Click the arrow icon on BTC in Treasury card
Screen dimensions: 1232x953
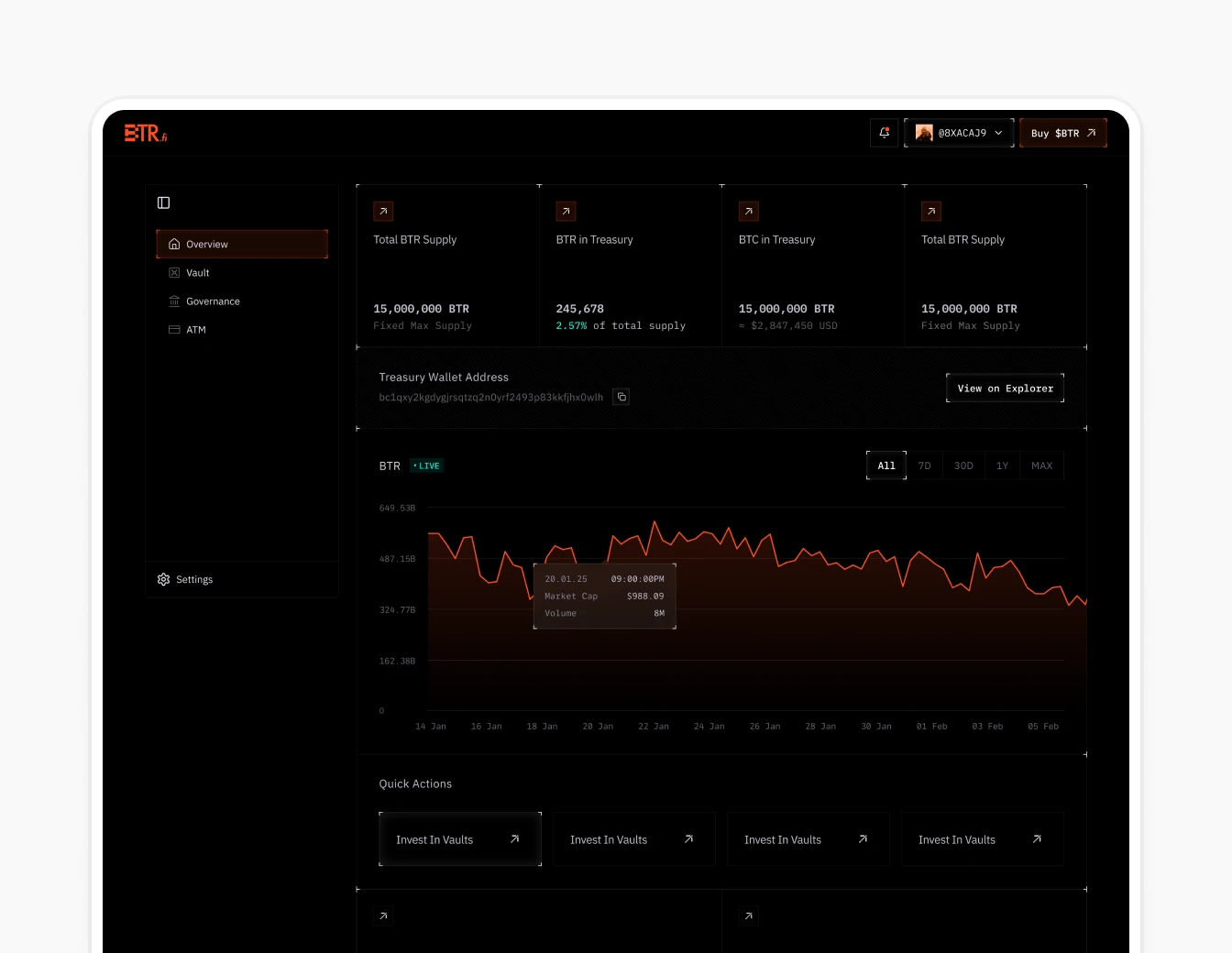click(749, 211)
